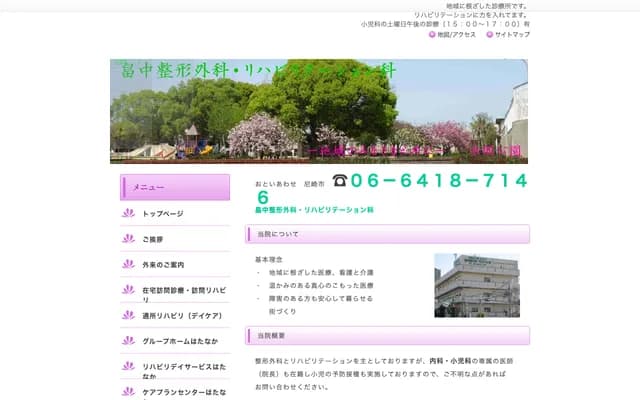
Task: Click the lotus icon beside ご挨拶
Action: (128, 239)
